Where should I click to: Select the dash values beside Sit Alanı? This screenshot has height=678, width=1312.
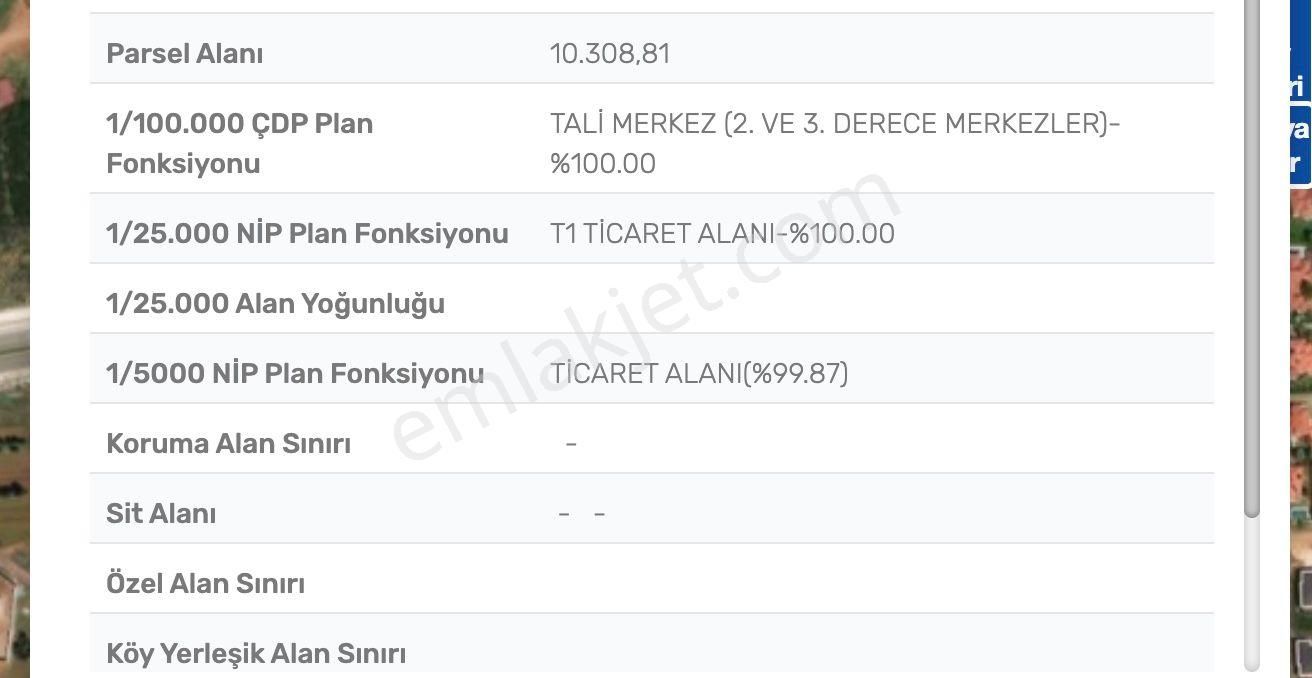pos(582,512)
